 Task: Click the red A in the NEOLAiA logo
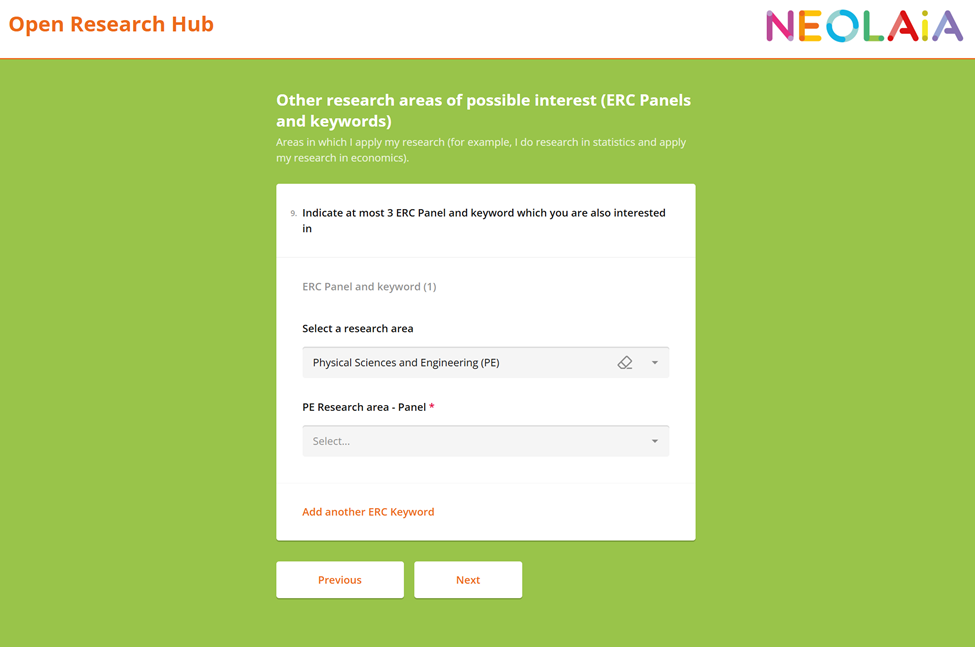(902, 27)
